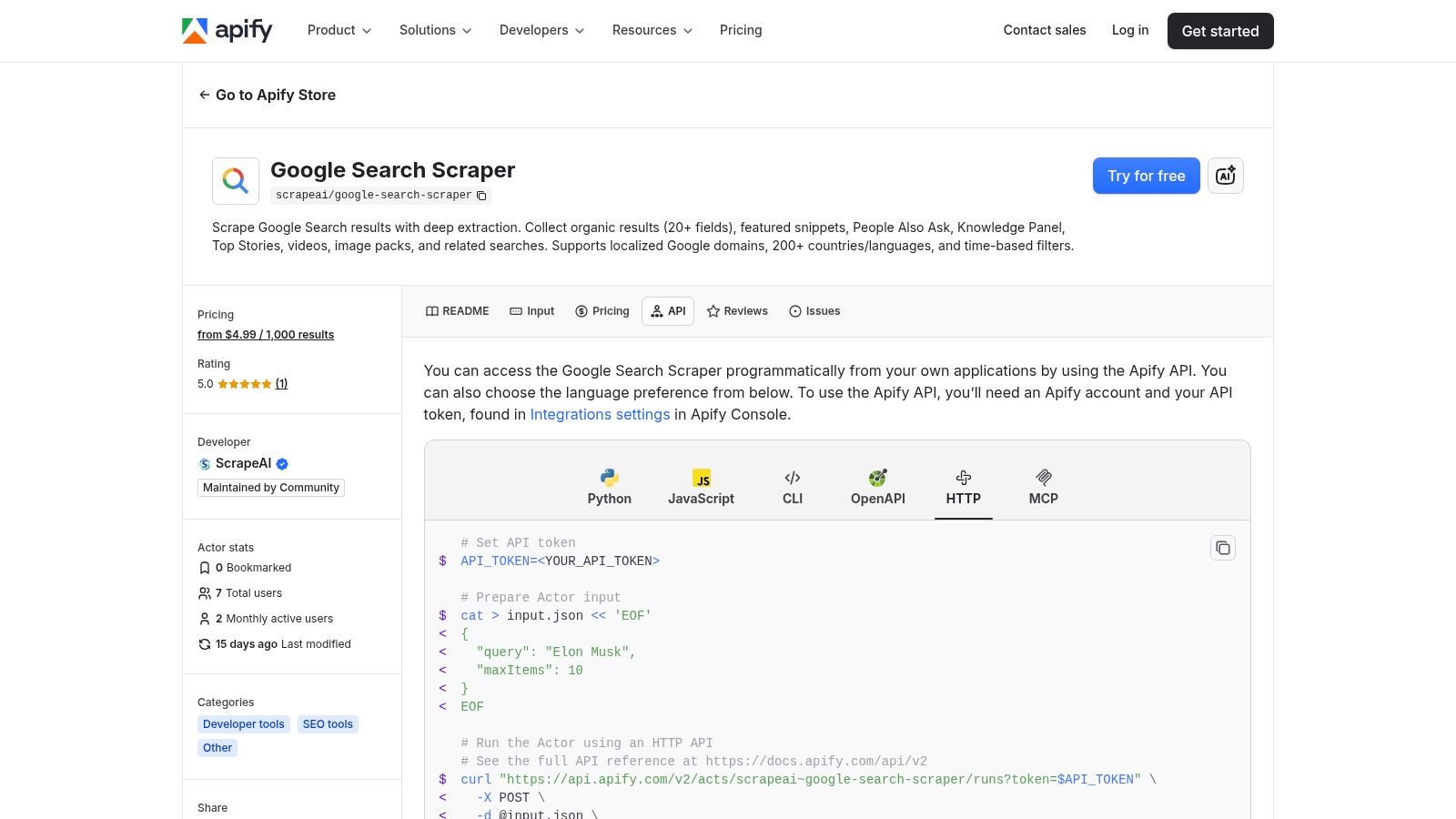Click the Total users icon

tap(205, 593)
